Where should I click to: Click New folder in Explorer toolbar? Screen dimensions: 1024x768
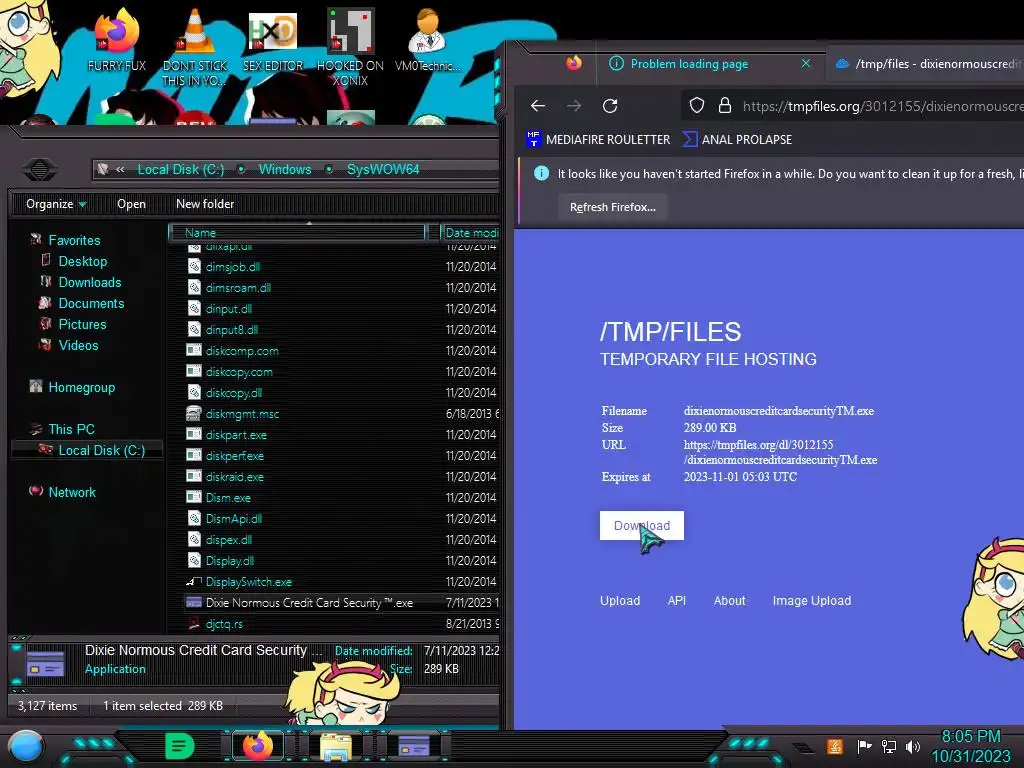[x=205, y=204]
